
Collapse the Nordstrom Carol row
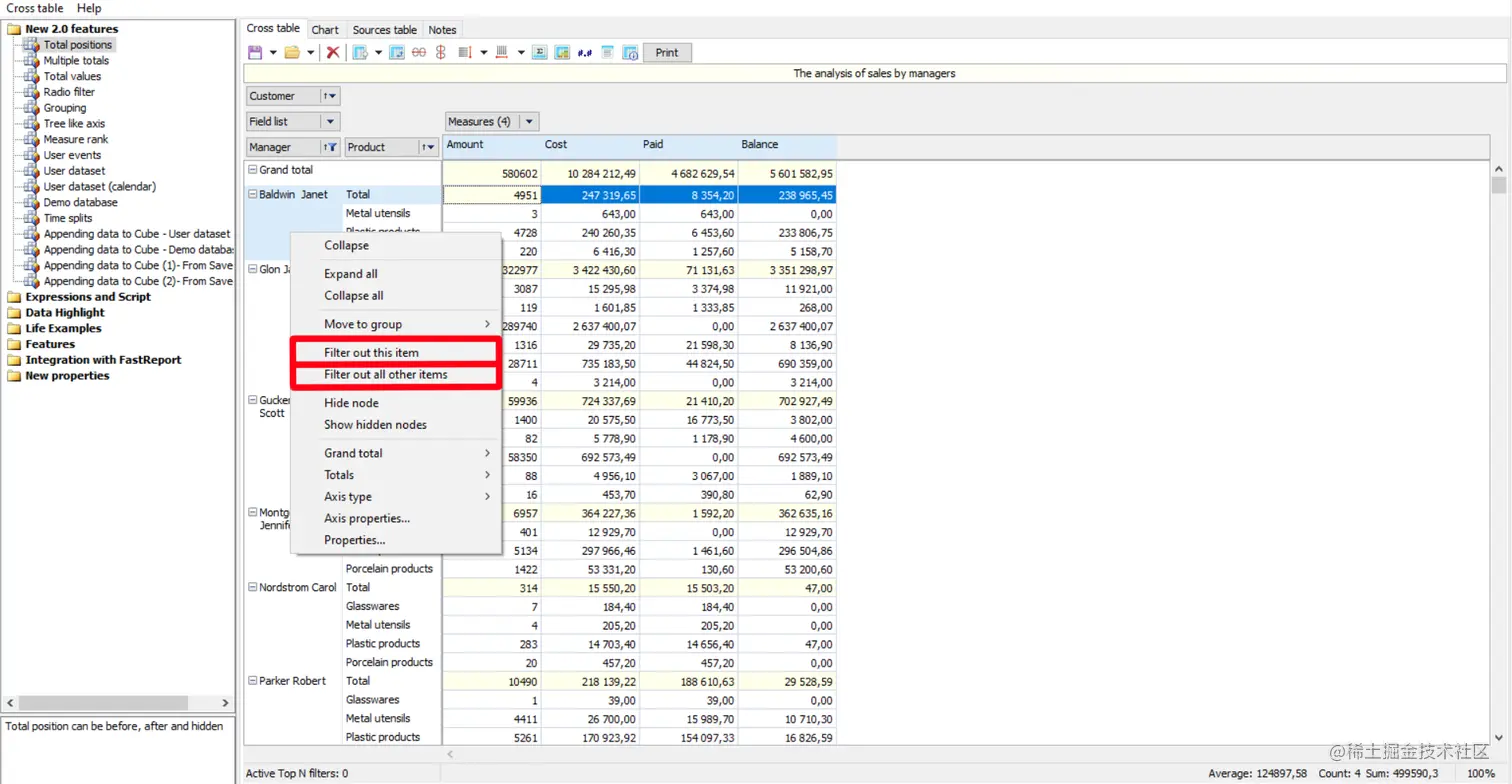tap(253, 588)
